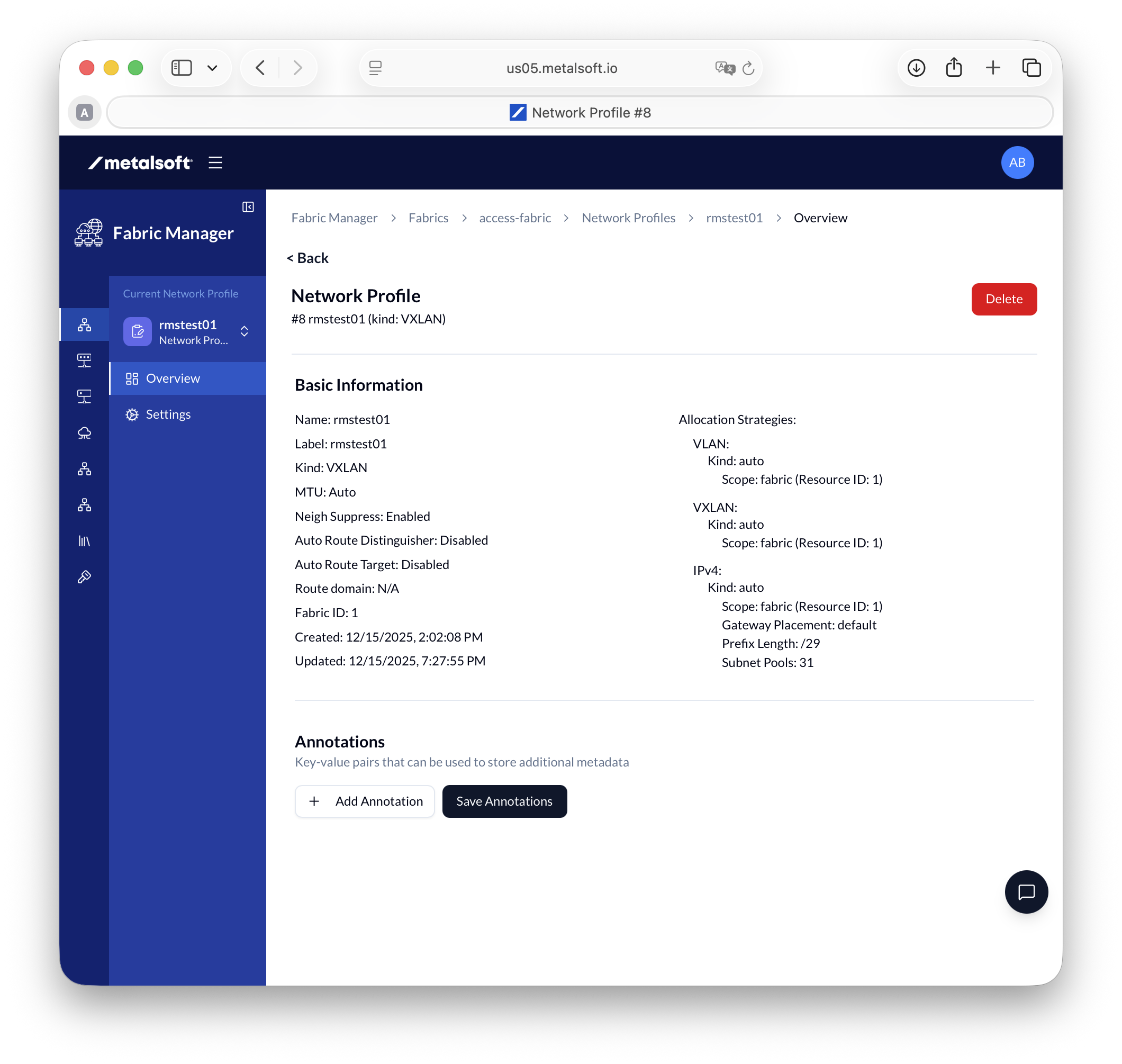Open the switch device icon in rail
Image resolution: width=1122 pixels, height=1064 pixels.
(85, 360)
